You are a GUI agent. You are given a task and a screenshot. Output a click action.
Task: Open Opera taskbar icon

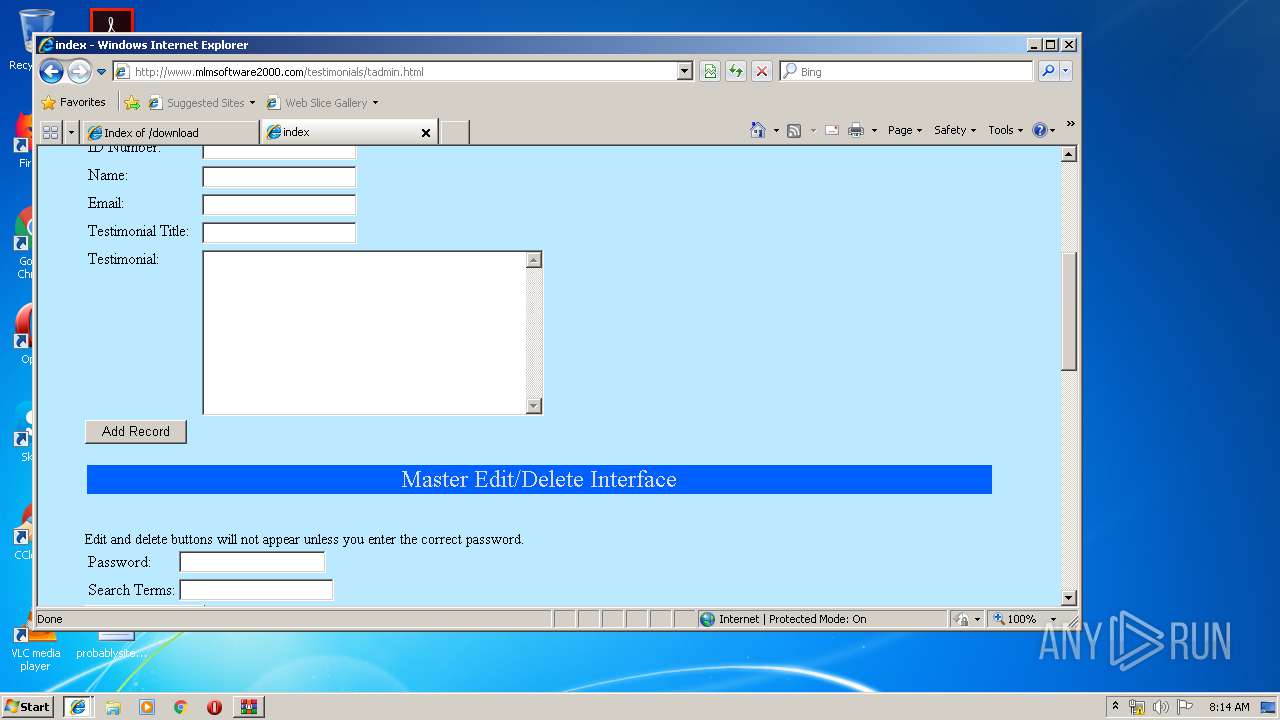click(214, 707)
